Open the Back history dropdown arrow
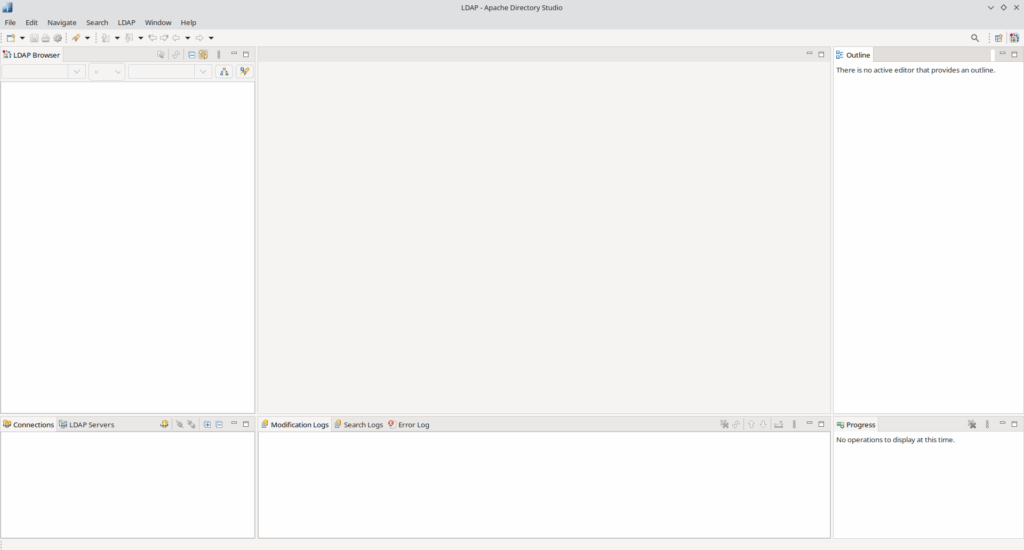This screenshot has width=1024, height=550. [x=187, y=38]
